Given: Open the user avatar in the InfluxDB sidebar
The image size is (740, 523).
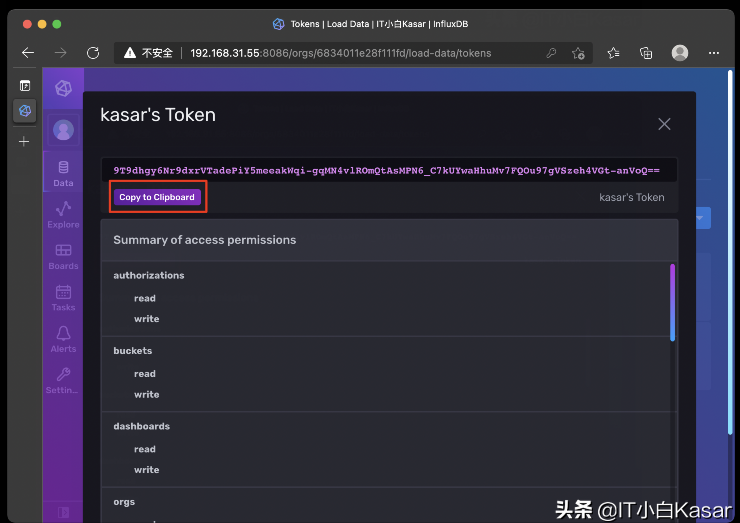Looking at the screenshot, I should [63, 130].
